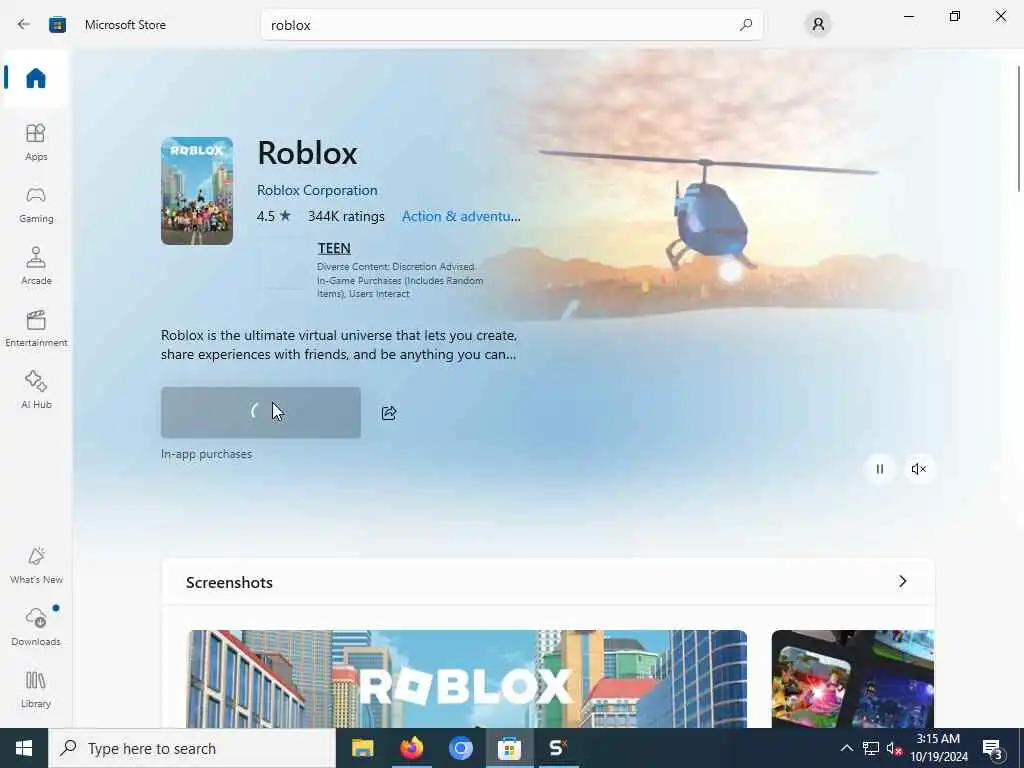Launch Firefox from taskbar
Screen dimensions: 1024x768
point(411,748)
